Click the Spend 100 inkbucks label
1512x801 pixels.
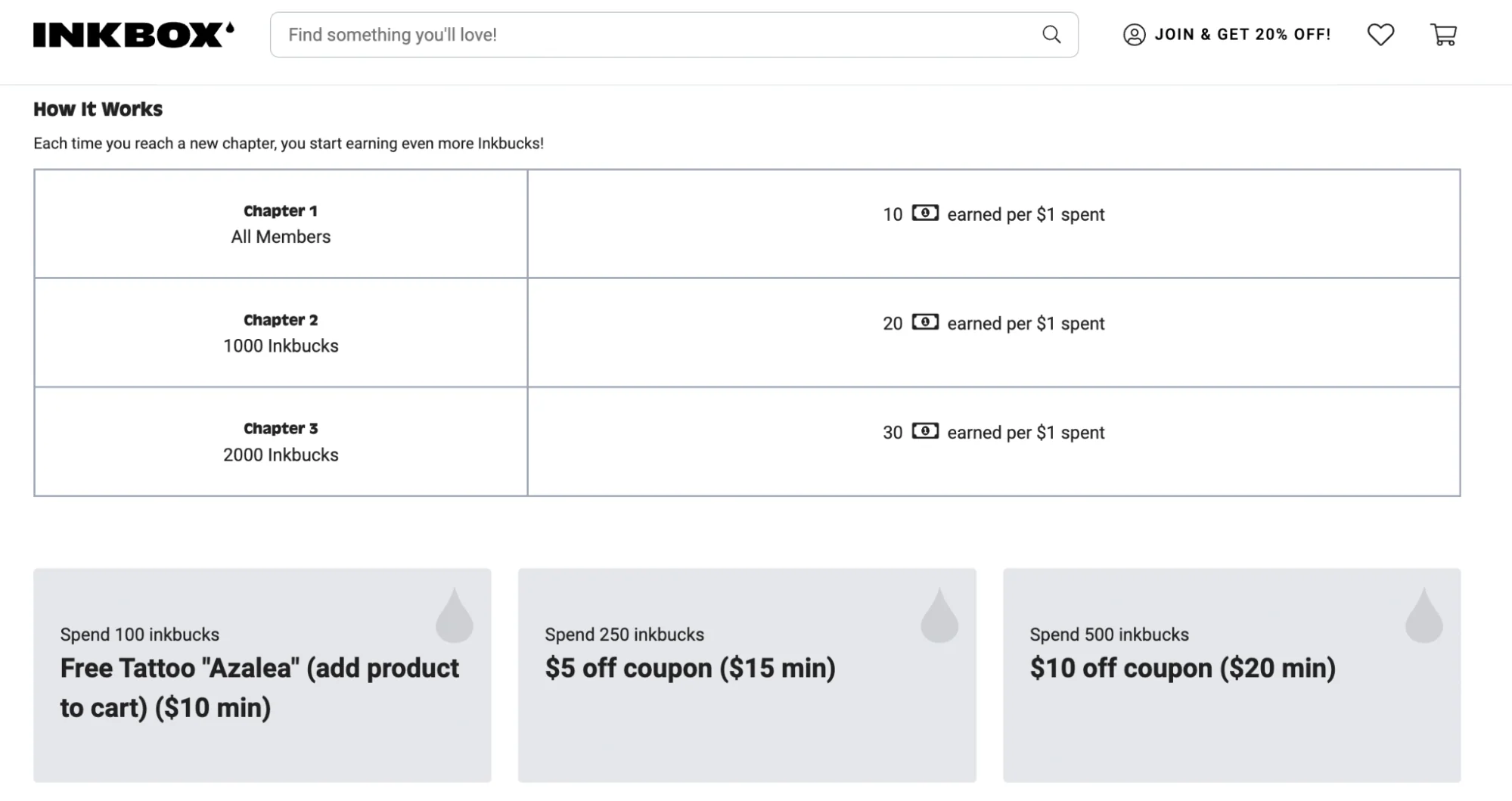click(x=139, y=635)
